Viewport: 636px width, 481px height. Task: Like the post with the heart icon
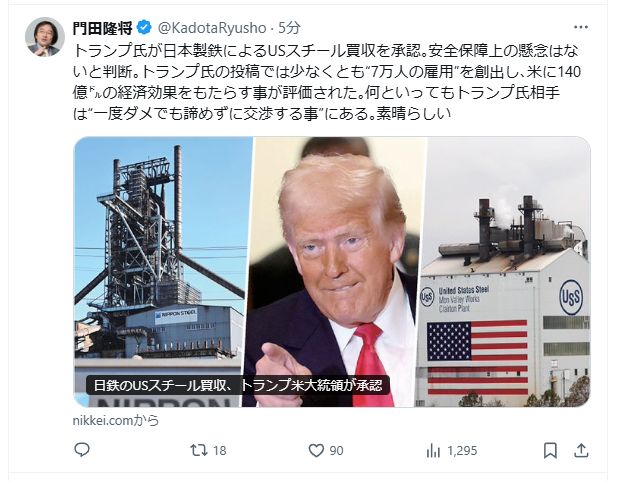pos(316,451)
